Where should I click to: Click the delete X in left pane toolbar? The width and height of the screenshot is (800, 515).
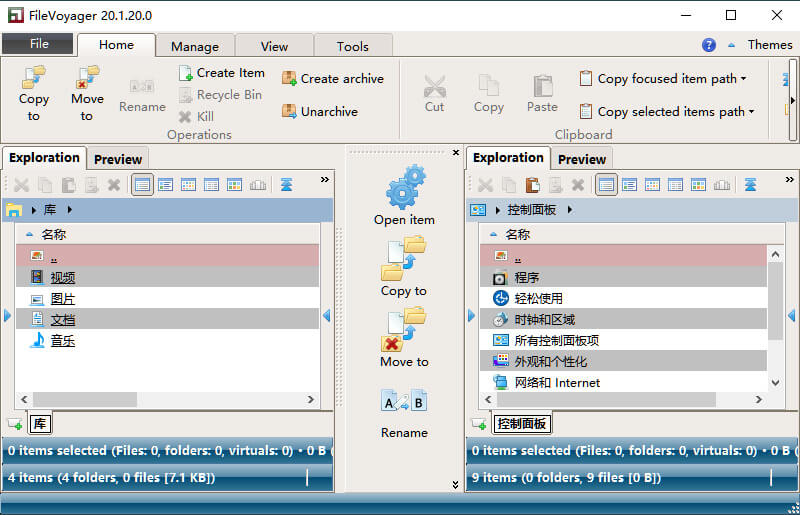[x=114, y=185]
